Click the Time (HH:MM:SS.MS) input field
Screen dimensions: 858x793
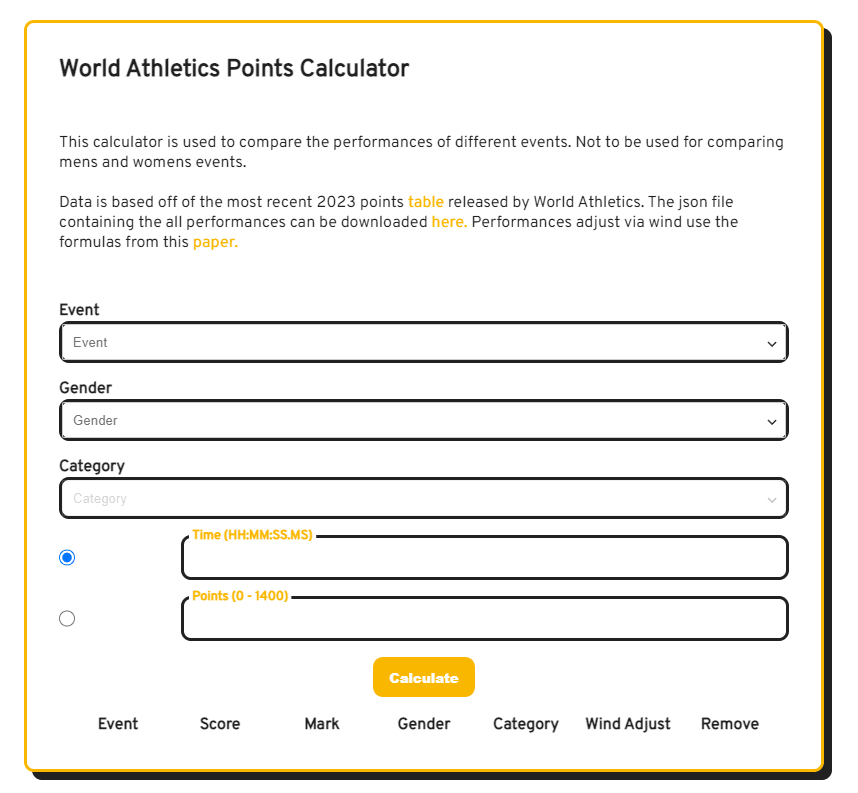484,559
